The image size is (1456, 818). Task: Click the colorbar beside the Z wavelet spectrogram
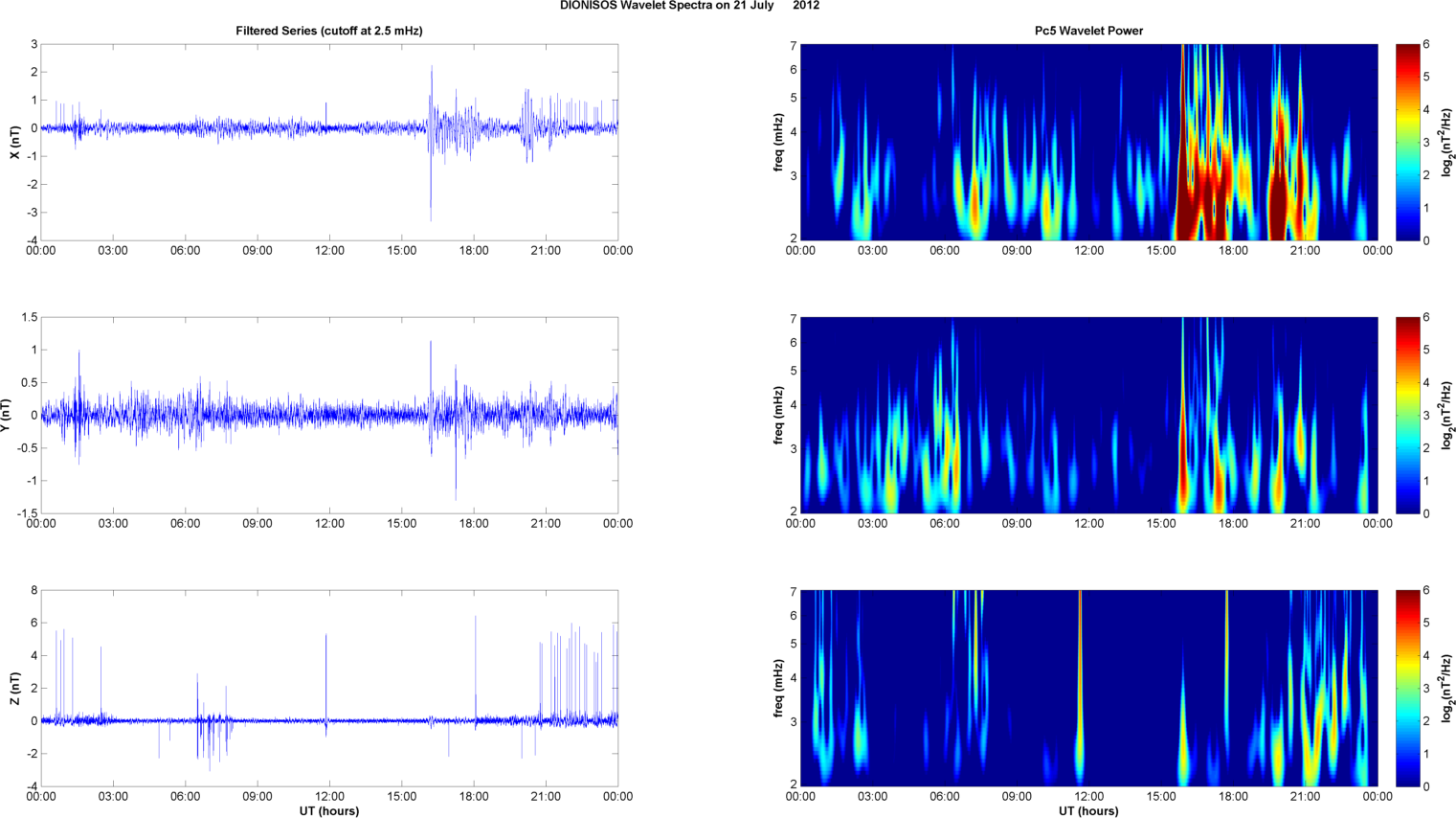click(1407, 689)
